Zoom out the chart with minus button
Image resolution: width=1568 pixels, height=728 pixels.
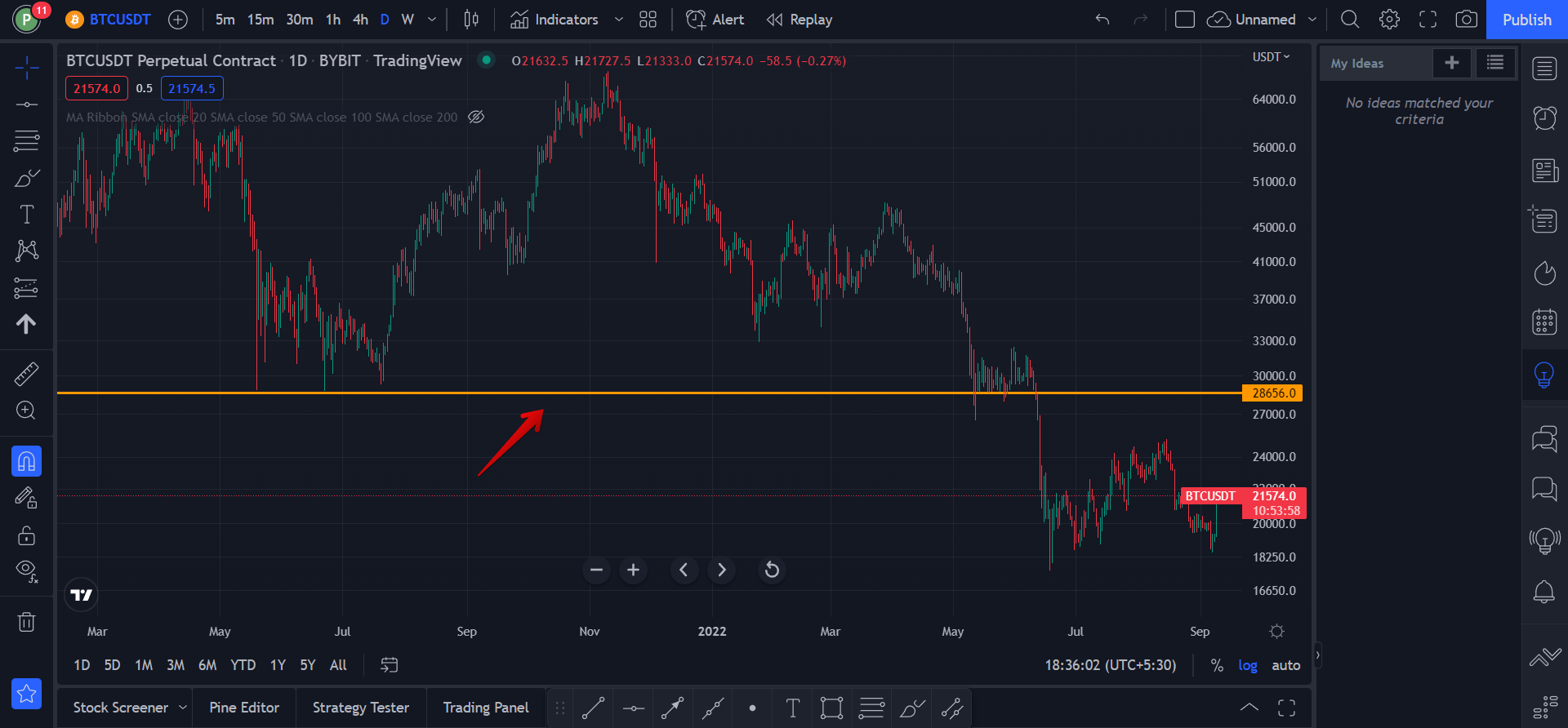tap(596, 570)
